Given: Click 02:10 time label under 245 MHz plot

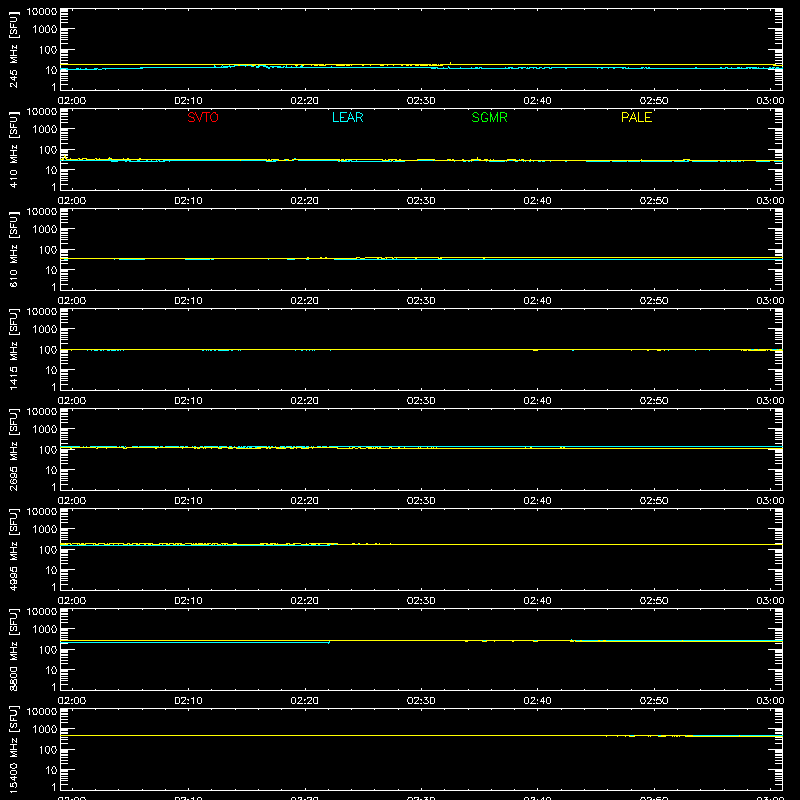Looking at the screenshot, I should coord(188,101).
